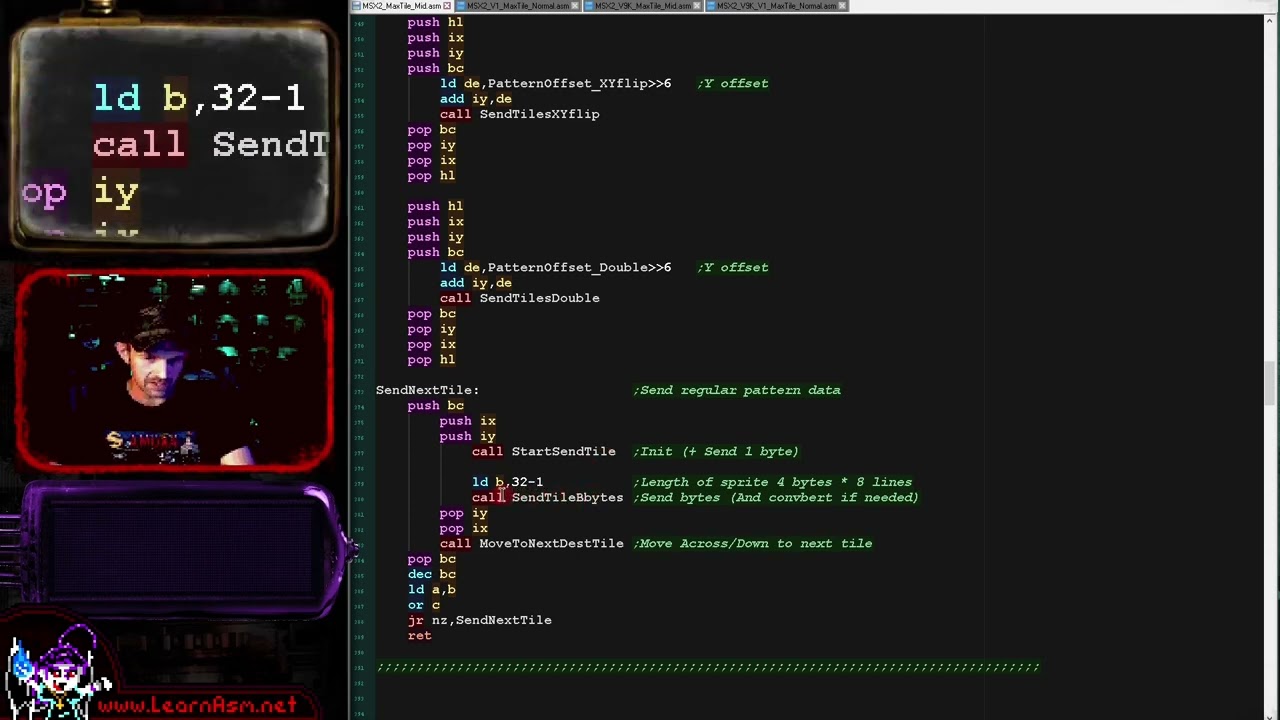
Task: Close the MSX2_MaxTile_Mid.asm tab
Action: click(447, 6)
